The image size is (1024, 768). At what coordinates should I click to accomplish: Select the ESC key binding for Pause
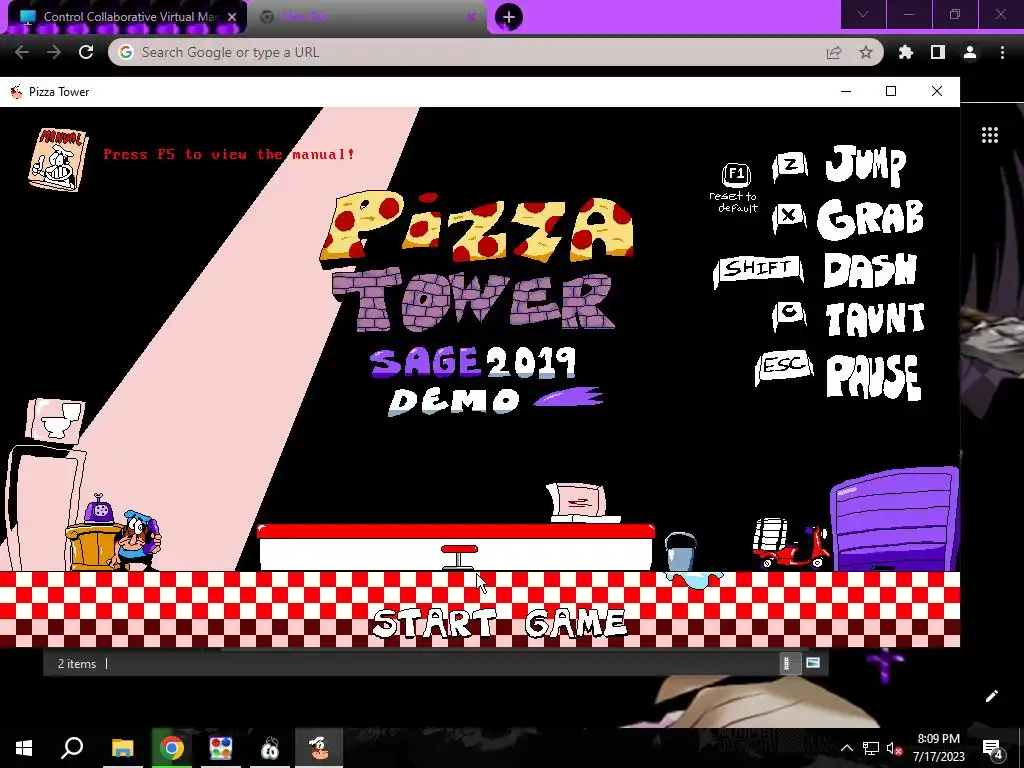(784, 366)
